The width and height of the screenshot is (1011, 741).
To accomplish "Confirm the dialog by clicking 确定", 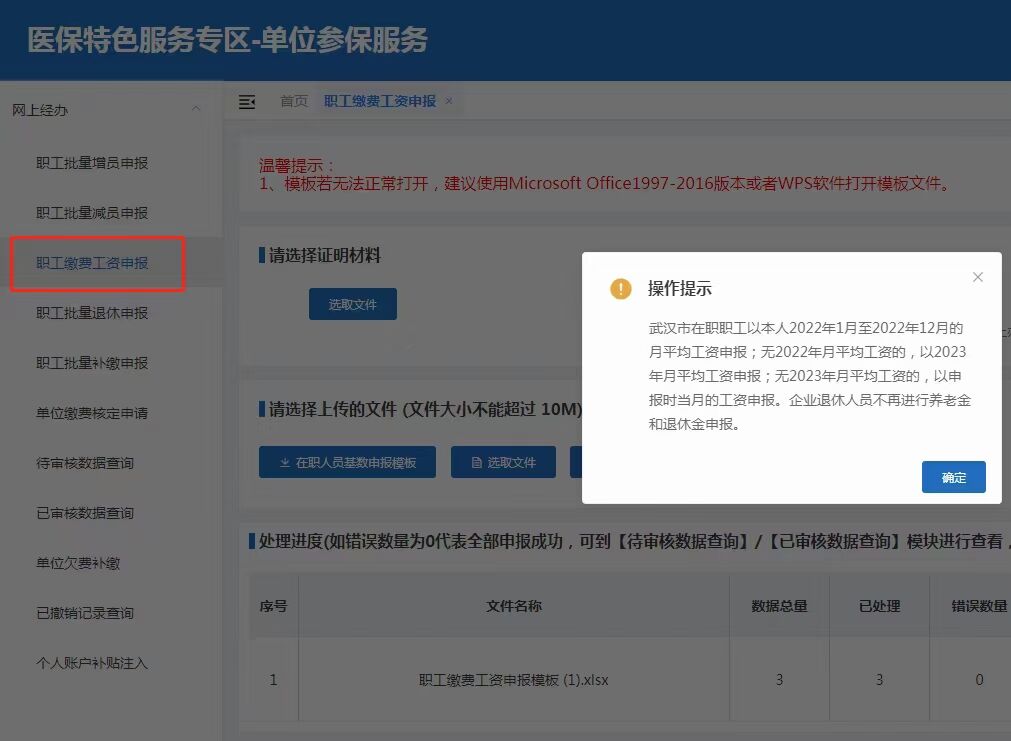I will click(x=952, y=478).
